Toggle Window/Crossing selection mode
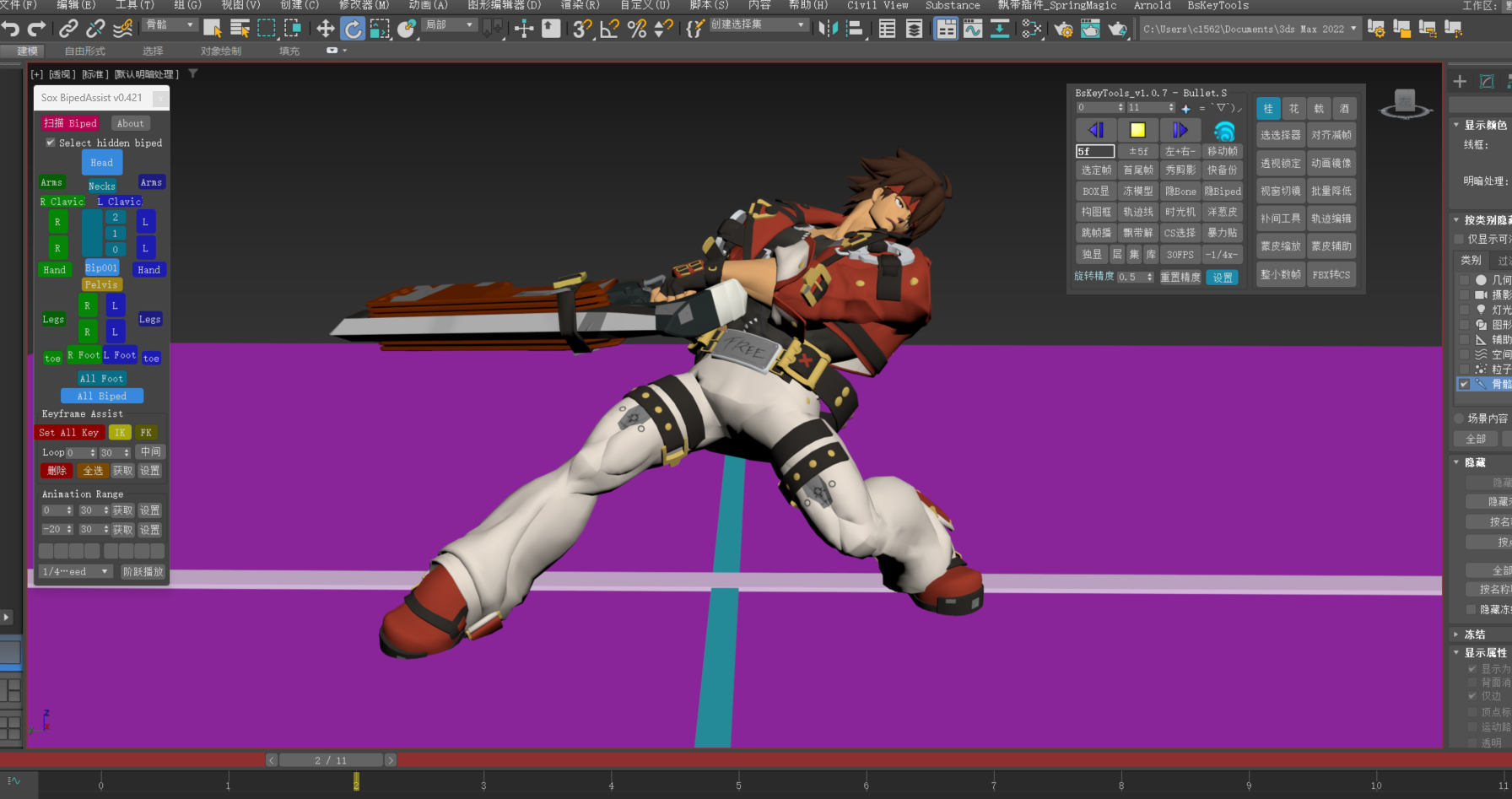 294,29
